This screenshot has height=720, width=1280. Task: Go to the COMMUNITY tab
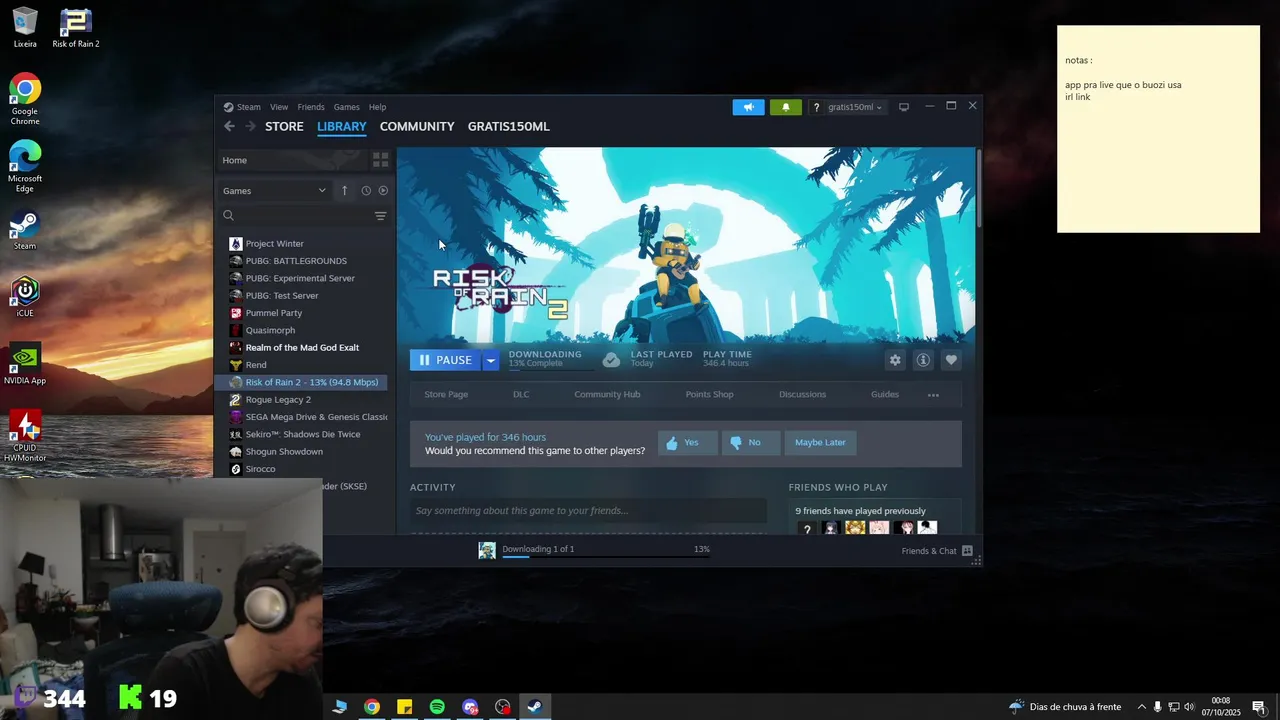coord(417,127)
